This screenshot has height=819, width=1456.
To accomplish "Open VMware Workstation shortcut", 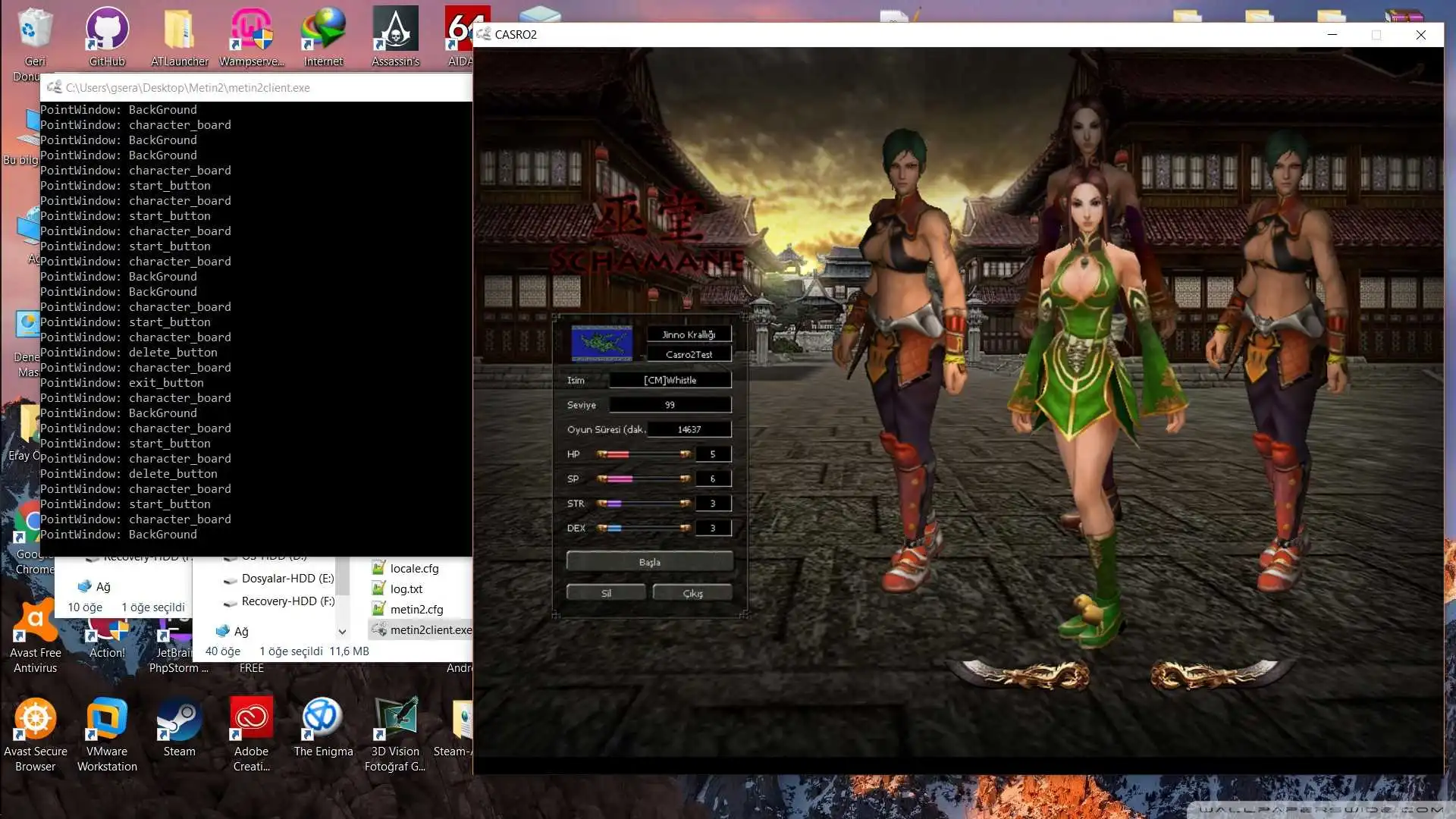I will (x=107, y=734).
